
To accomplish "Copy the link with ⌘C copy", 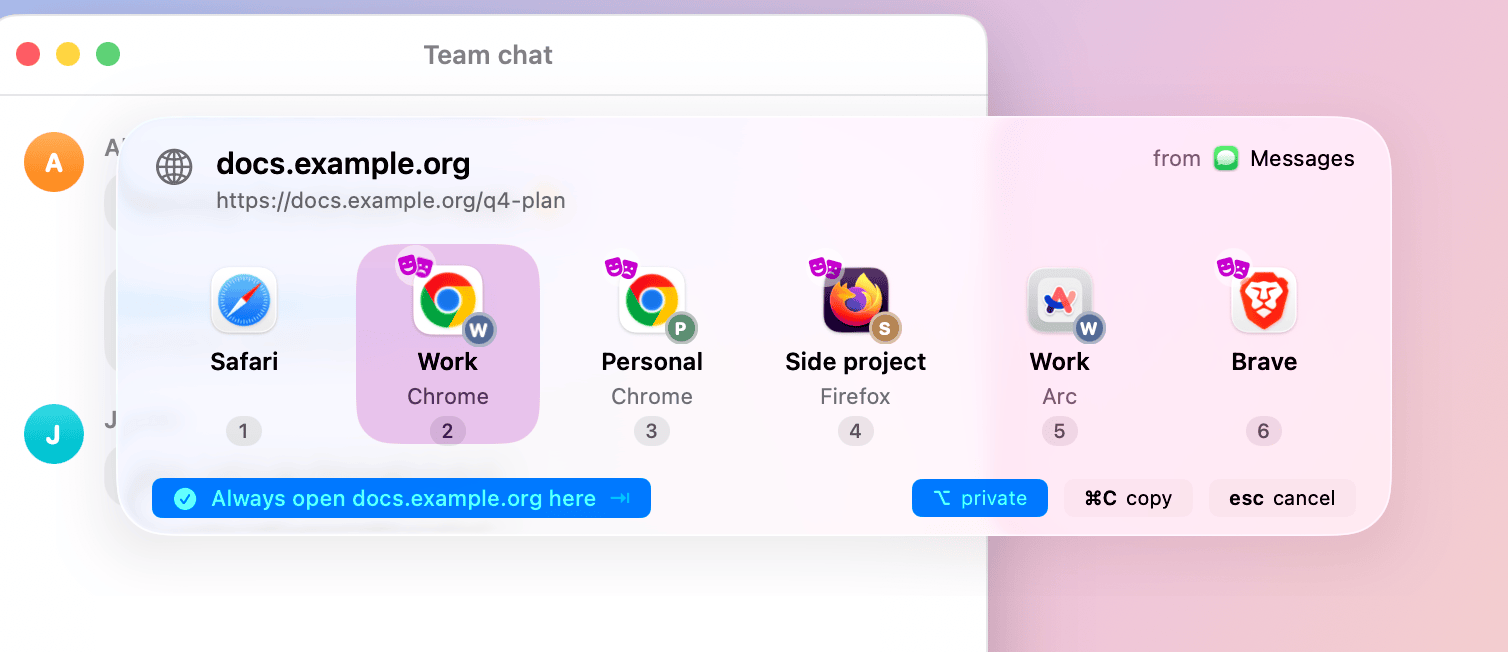I will 1128,498.
